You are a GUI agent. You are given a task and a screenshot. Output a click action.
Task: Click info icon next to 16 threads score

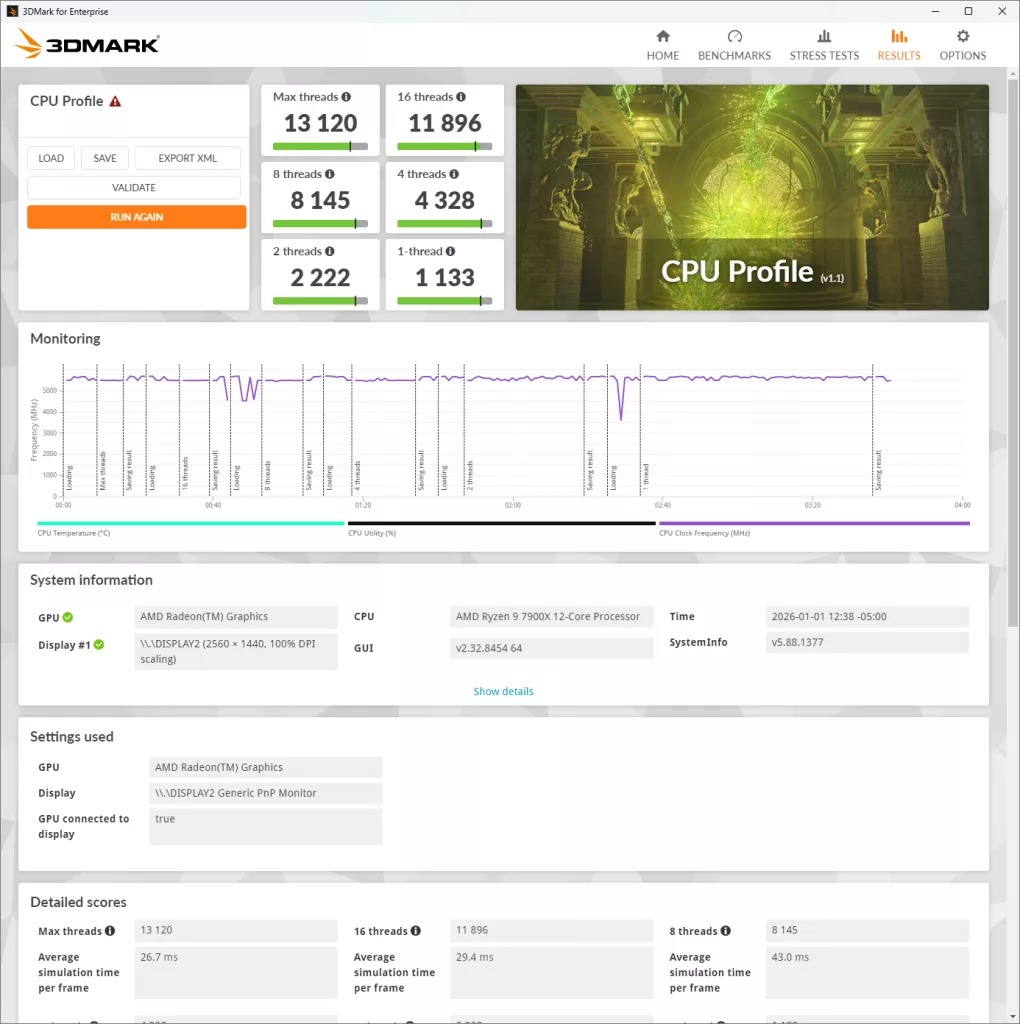pyautogui.click(x=461, y=97)
